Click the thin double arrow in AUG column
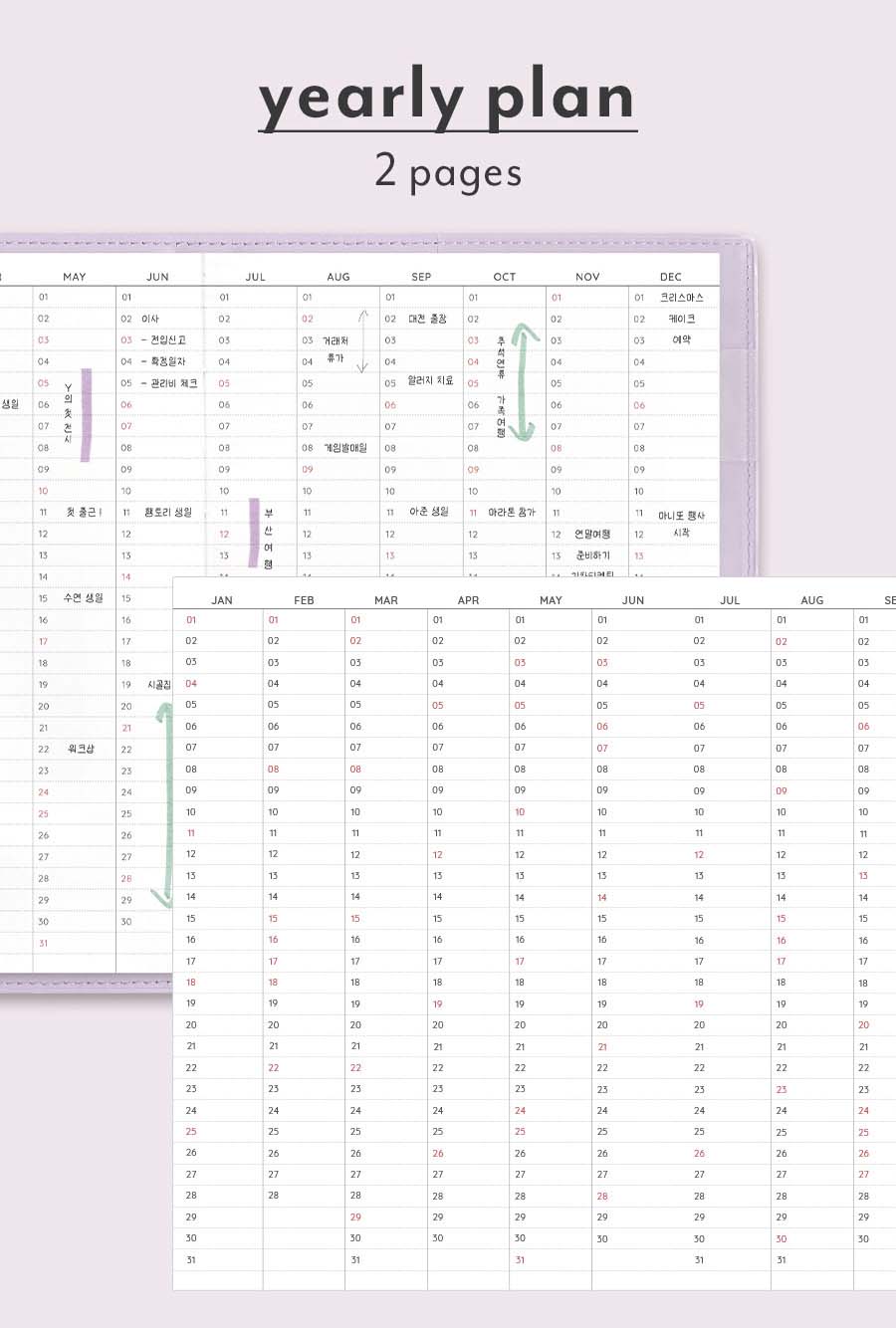Image resolution: width=896 pixels, height=1328 pixels. 363,342
